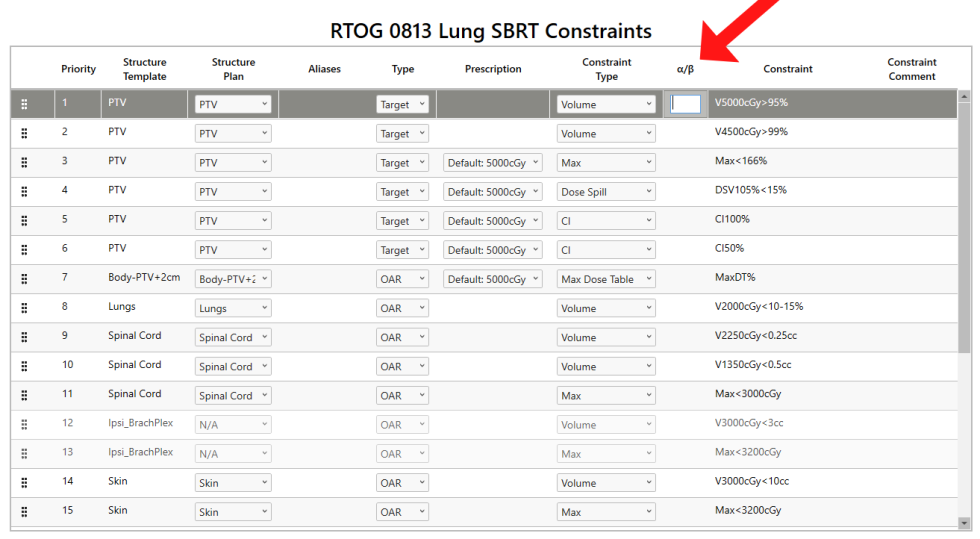
Task: Click the scrollbar up arrow
Action: [x=964, y=96]
